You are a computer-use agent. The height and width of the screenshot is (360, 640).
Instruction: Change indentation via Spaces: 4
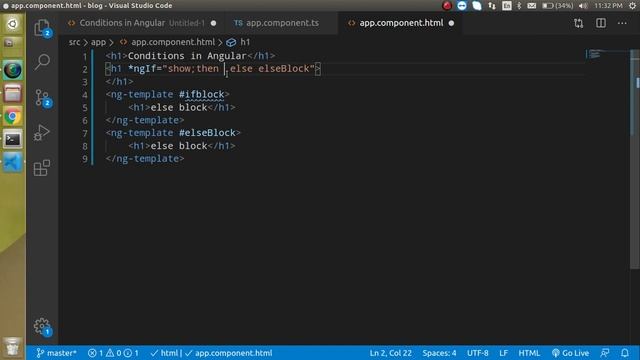click(439, 353)
